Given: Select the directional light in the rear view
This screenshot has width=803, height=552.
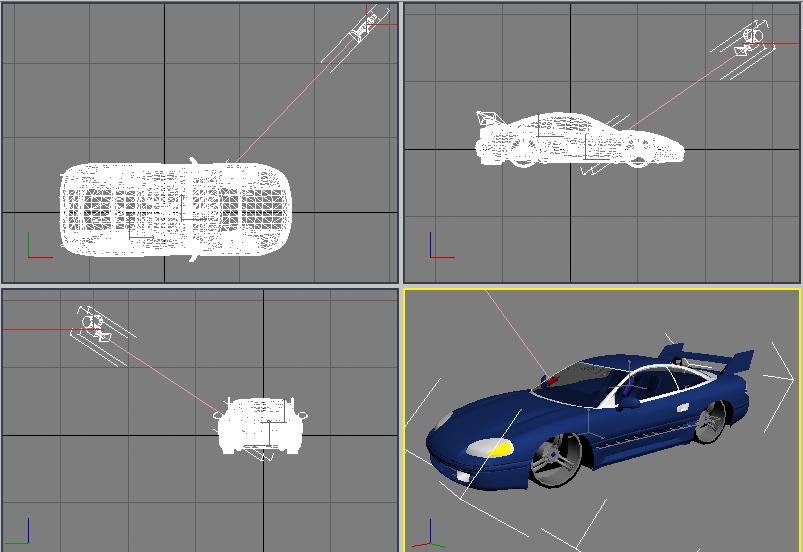Looking at the screenshot, I should click(x=96, y=327).
